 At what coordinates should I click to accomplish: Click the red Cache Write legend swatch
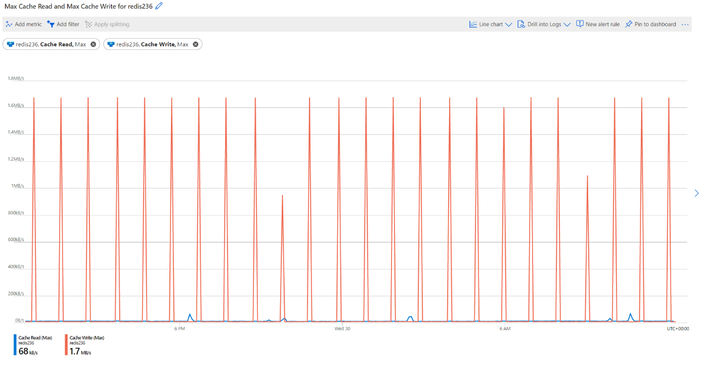coord(66,345)
